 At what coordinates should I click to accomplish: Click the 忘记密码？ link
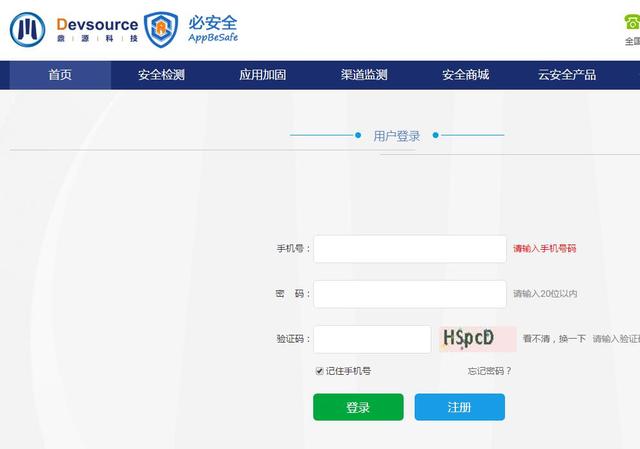tap(489, 371)
